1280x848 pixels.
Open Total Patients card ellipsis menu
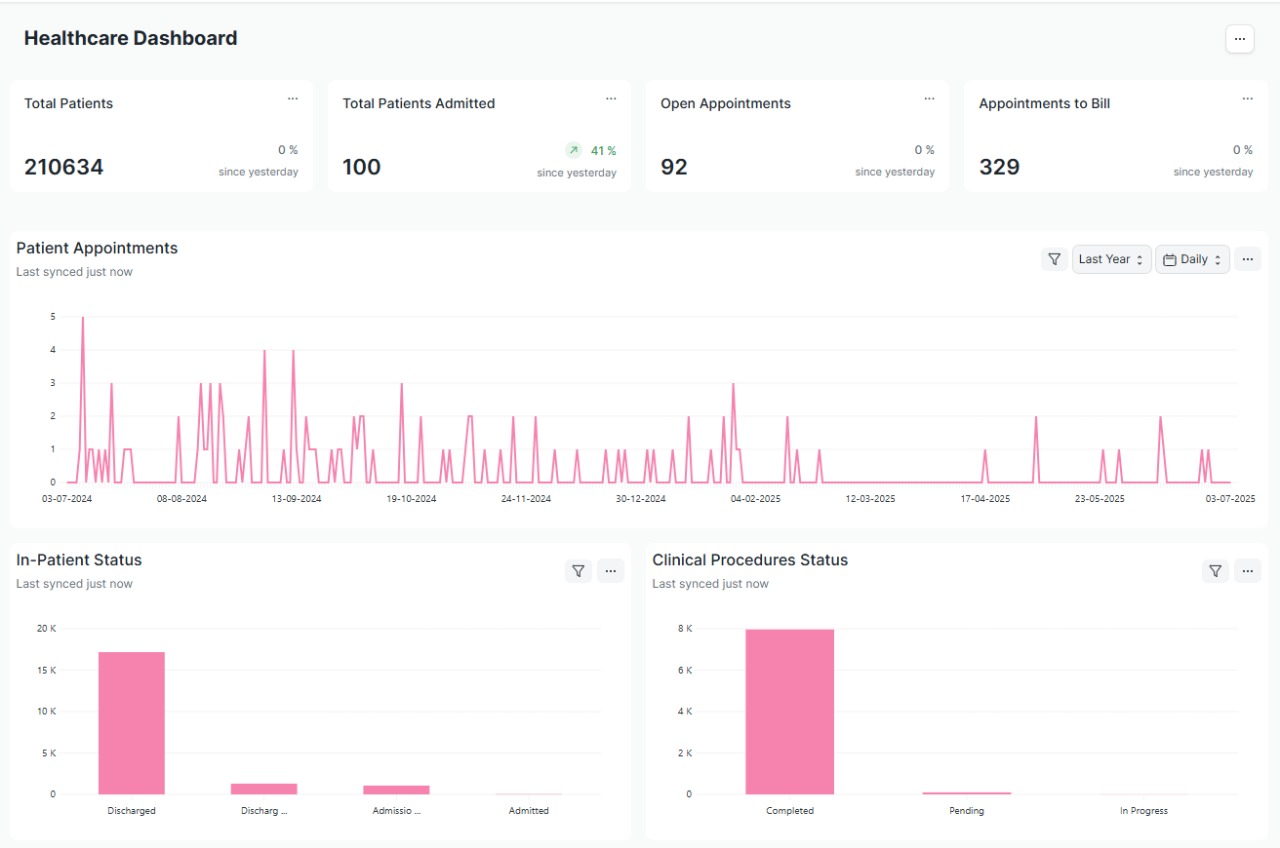click(x=293, y=99)
